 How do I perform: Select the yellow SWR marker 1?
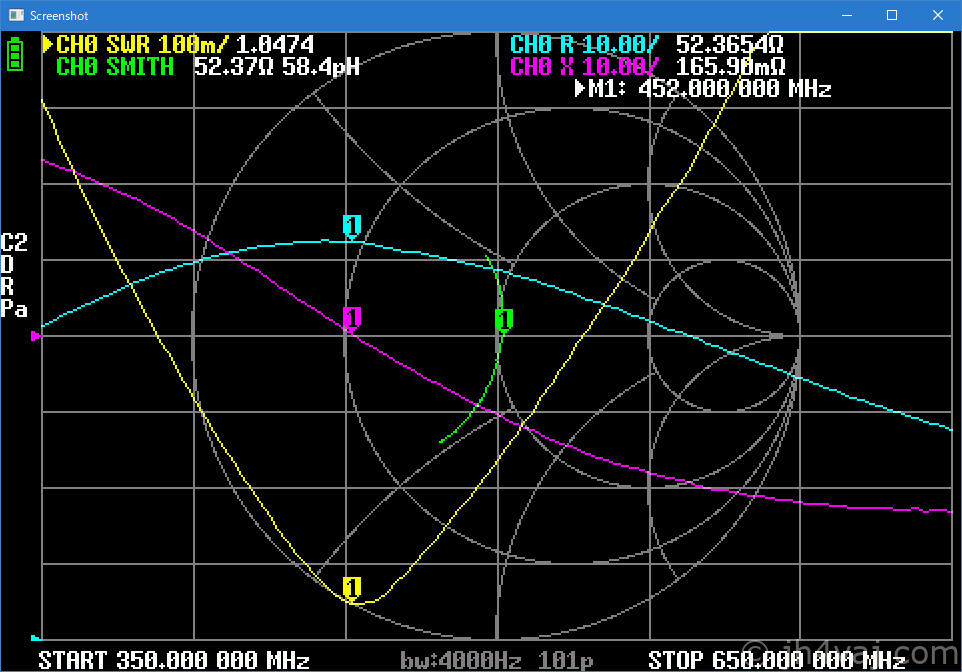[351, 586]
